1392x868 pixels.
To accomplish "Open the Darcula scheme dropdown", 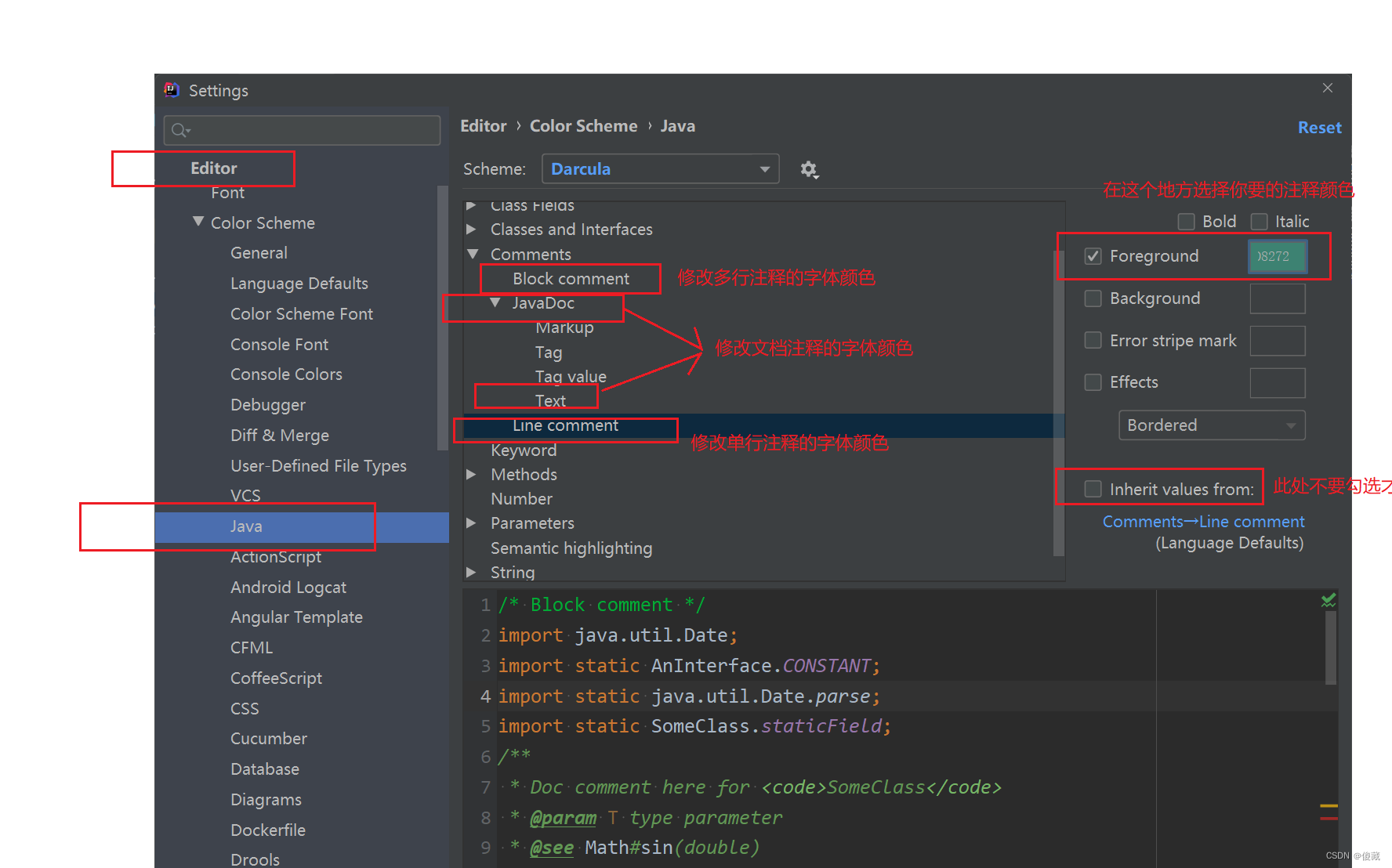I will [660, 169].
